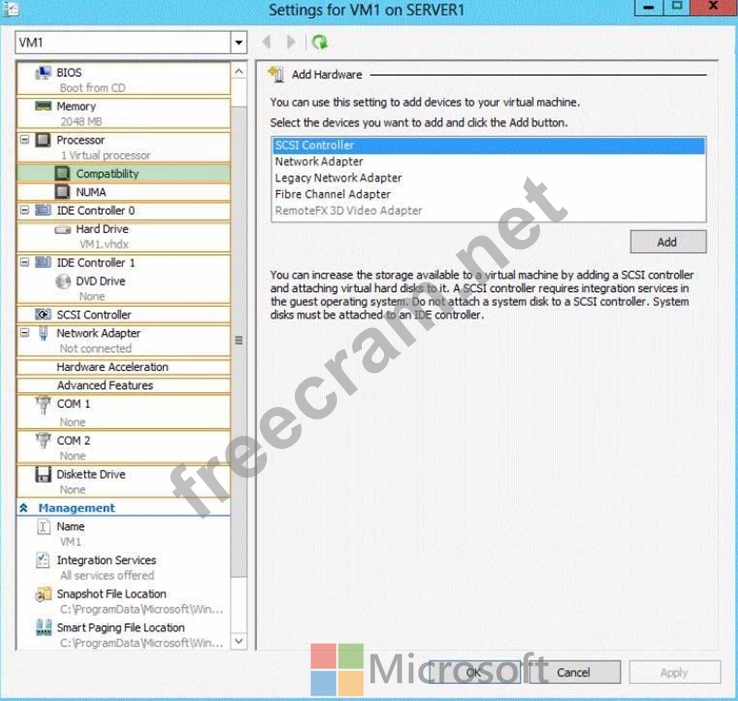Click the OK button

pos(474,672)
